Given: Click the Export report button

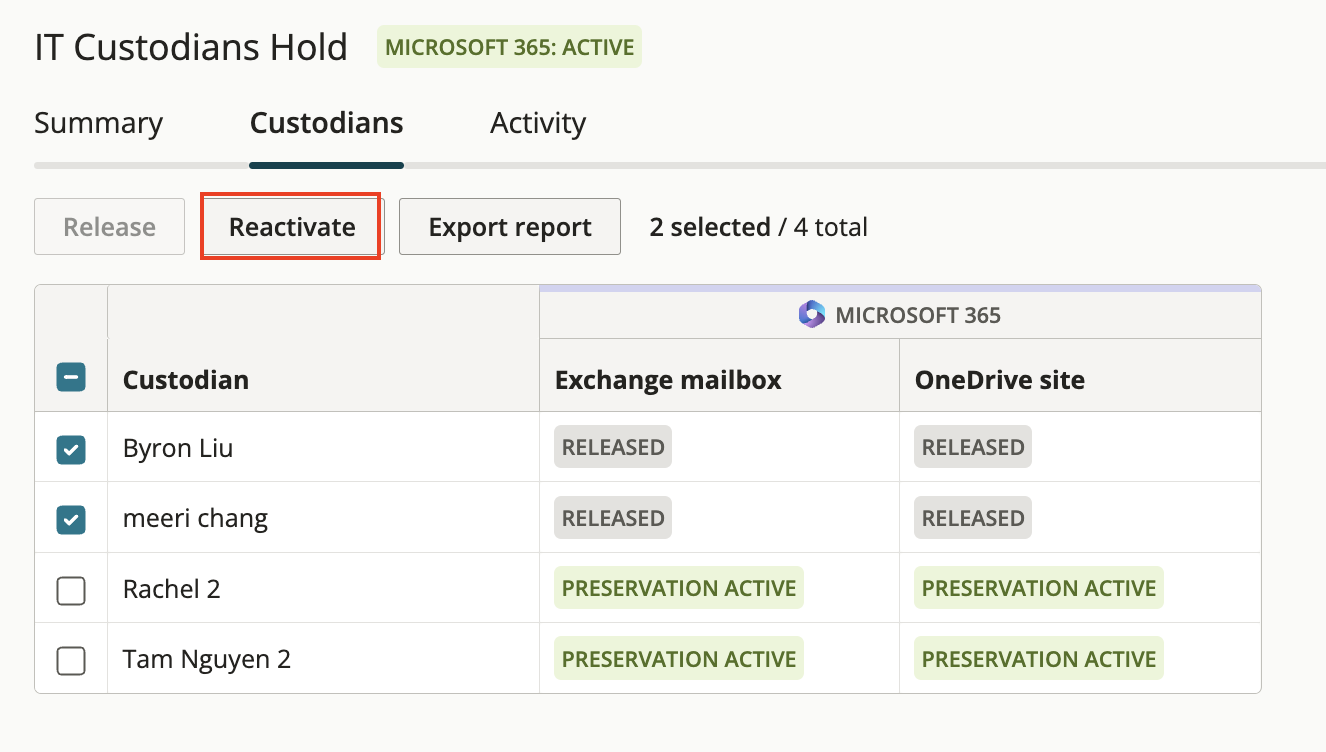Looking at the screenshot, I should [510, 227].
